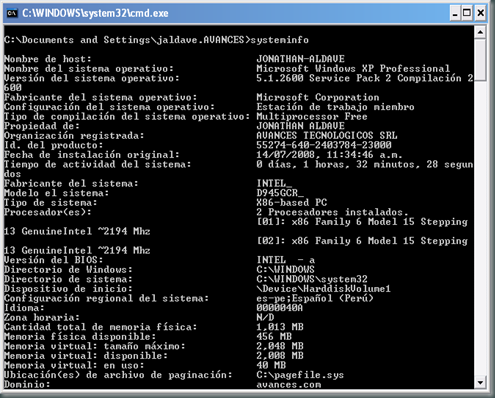Click the scrollbar down arrow
This screenshot has width=495, height=398.
(480, 382)
